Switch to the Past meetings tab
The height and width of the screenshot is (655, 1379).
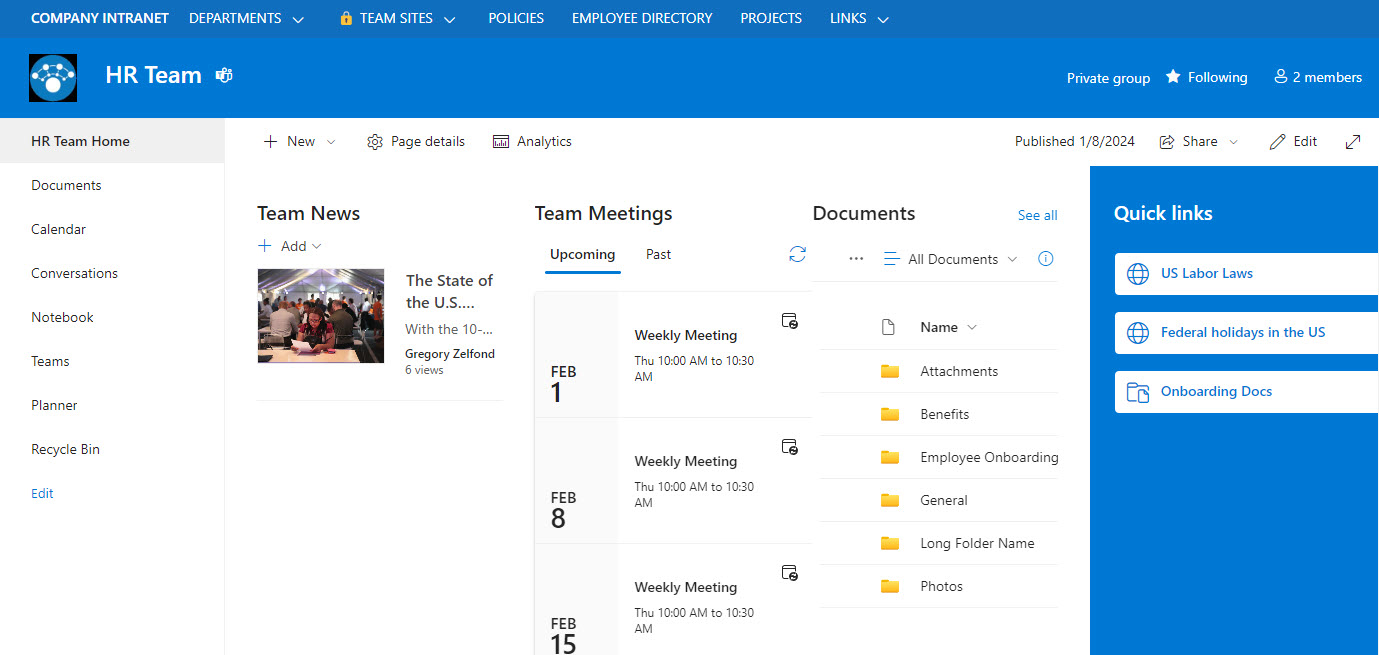[658, 254]
